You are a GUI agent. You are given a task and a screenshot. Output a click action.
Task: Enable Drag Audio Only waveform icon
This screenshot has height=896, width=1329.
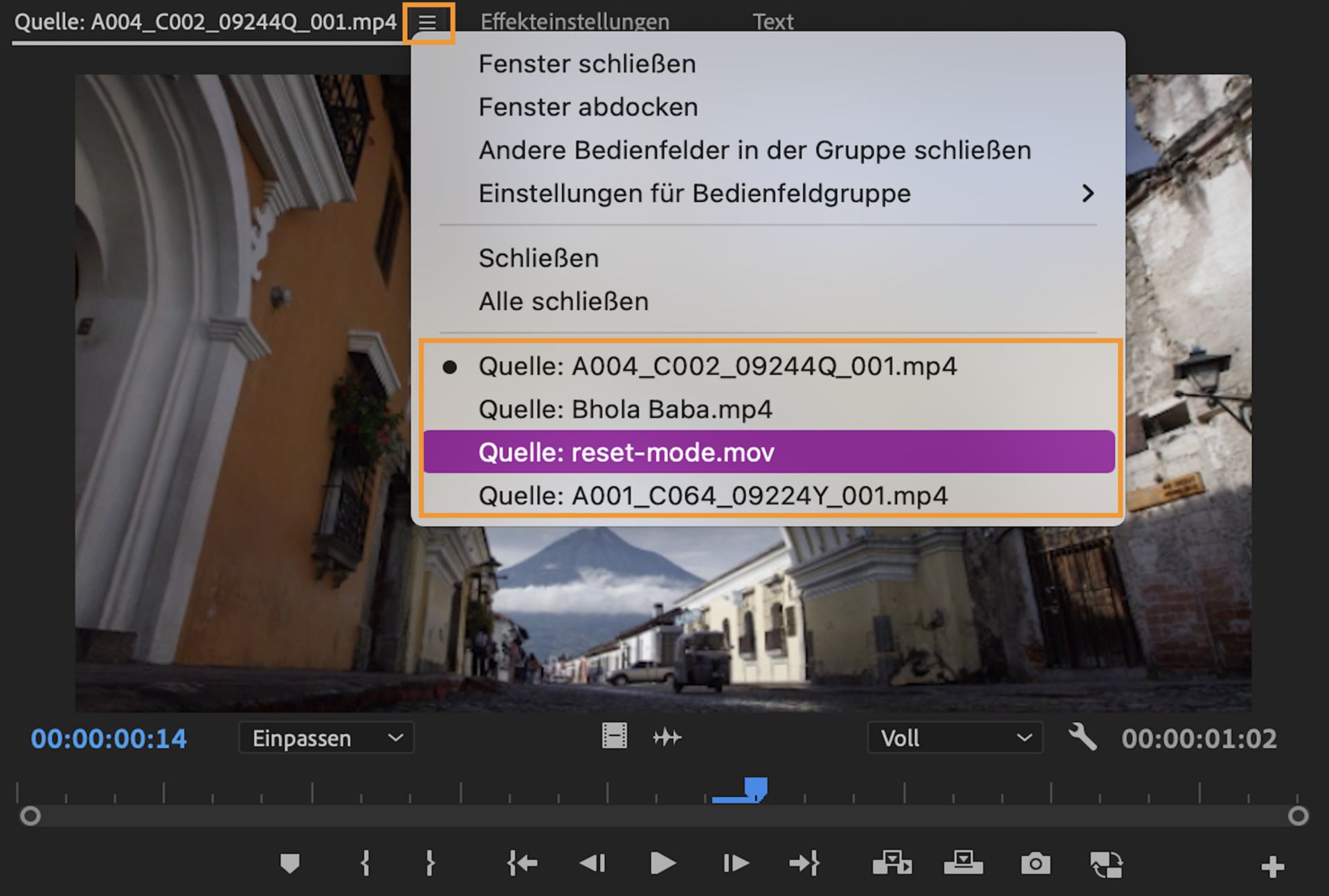point(668,737)
